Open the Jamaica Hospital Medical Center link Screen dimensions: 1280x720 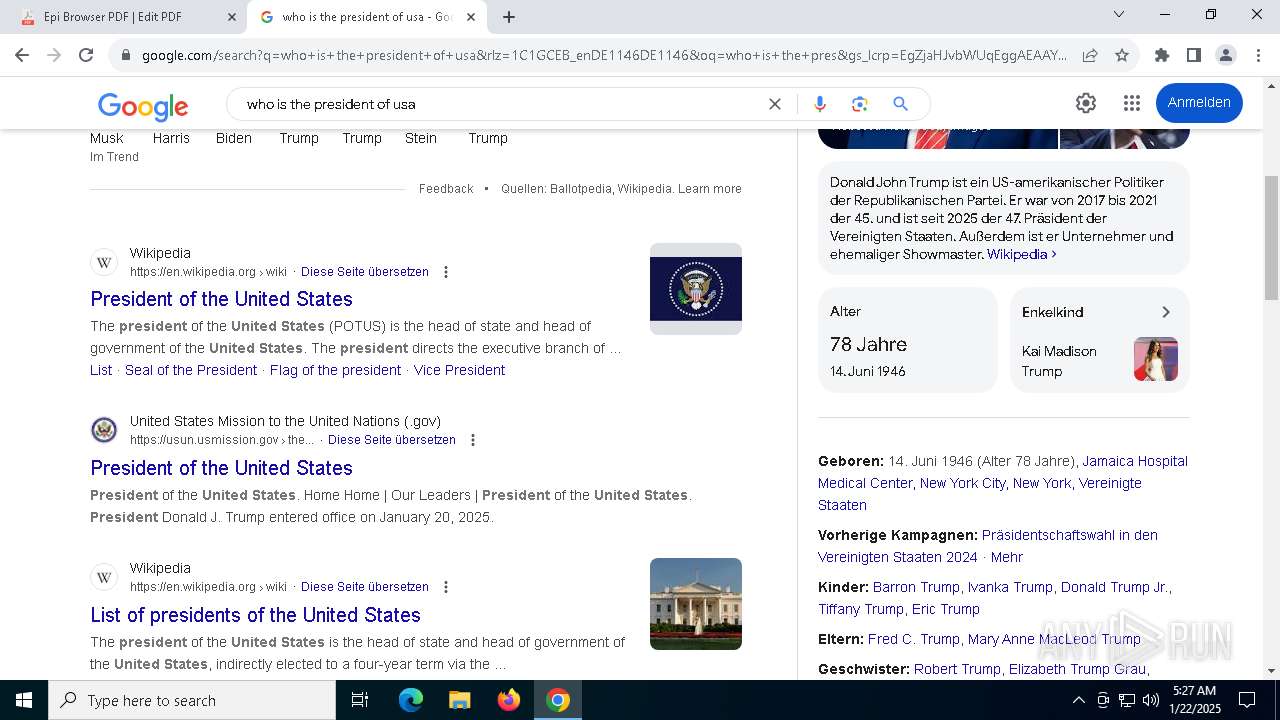click(1003, 472)
